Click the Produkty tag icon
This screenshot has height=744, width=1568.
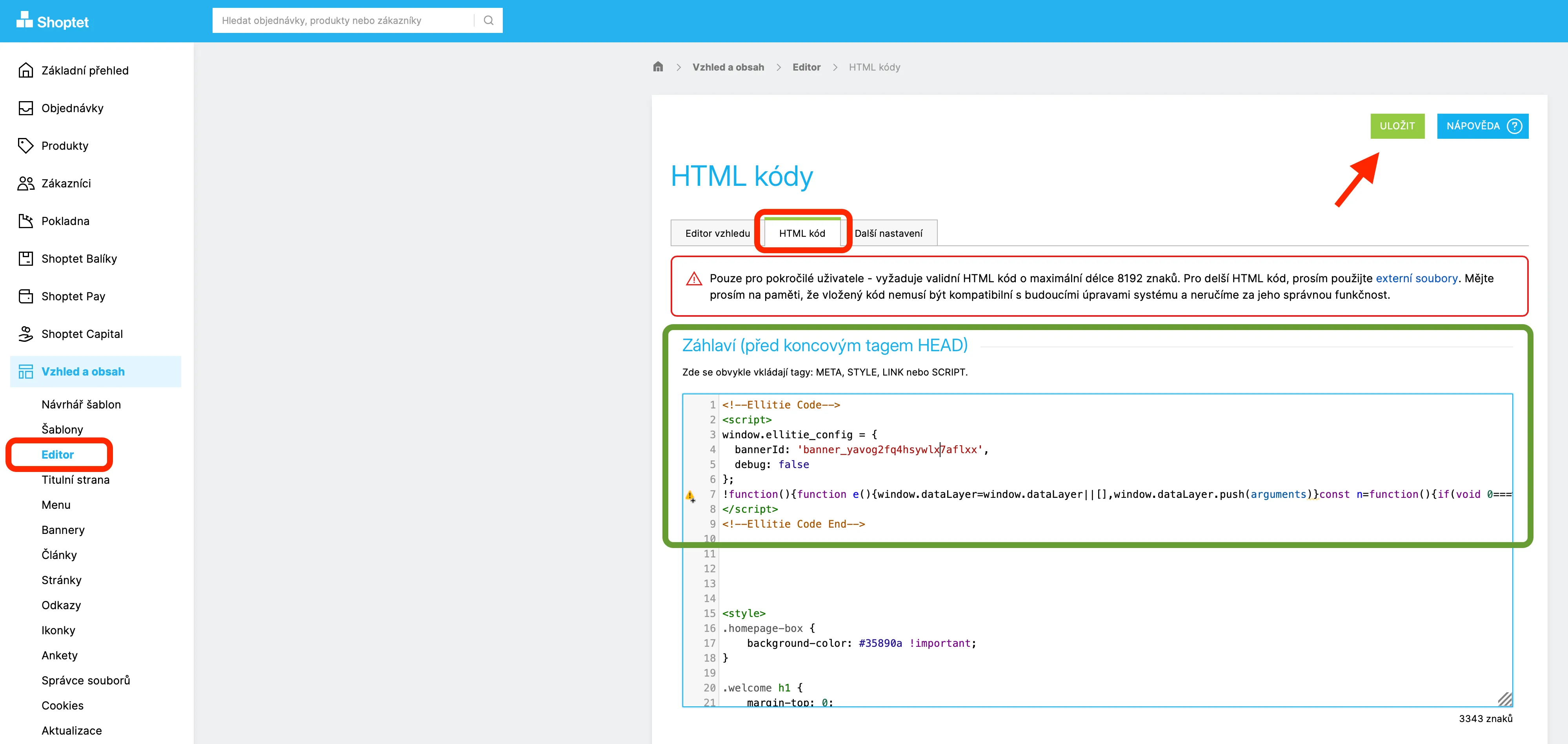click(25, 145)
